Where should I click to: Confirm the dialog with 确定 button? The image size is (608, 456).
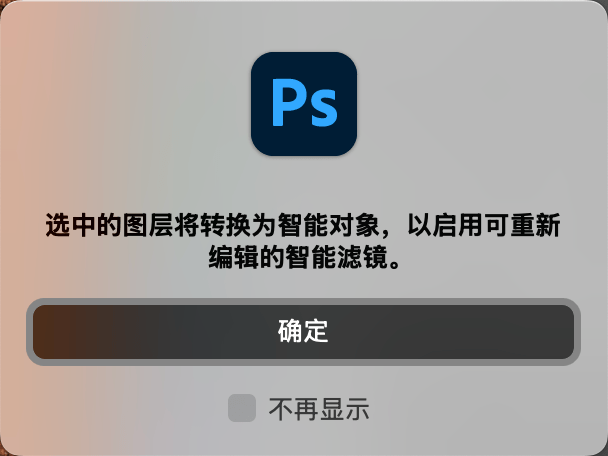[x=303, y=332]
